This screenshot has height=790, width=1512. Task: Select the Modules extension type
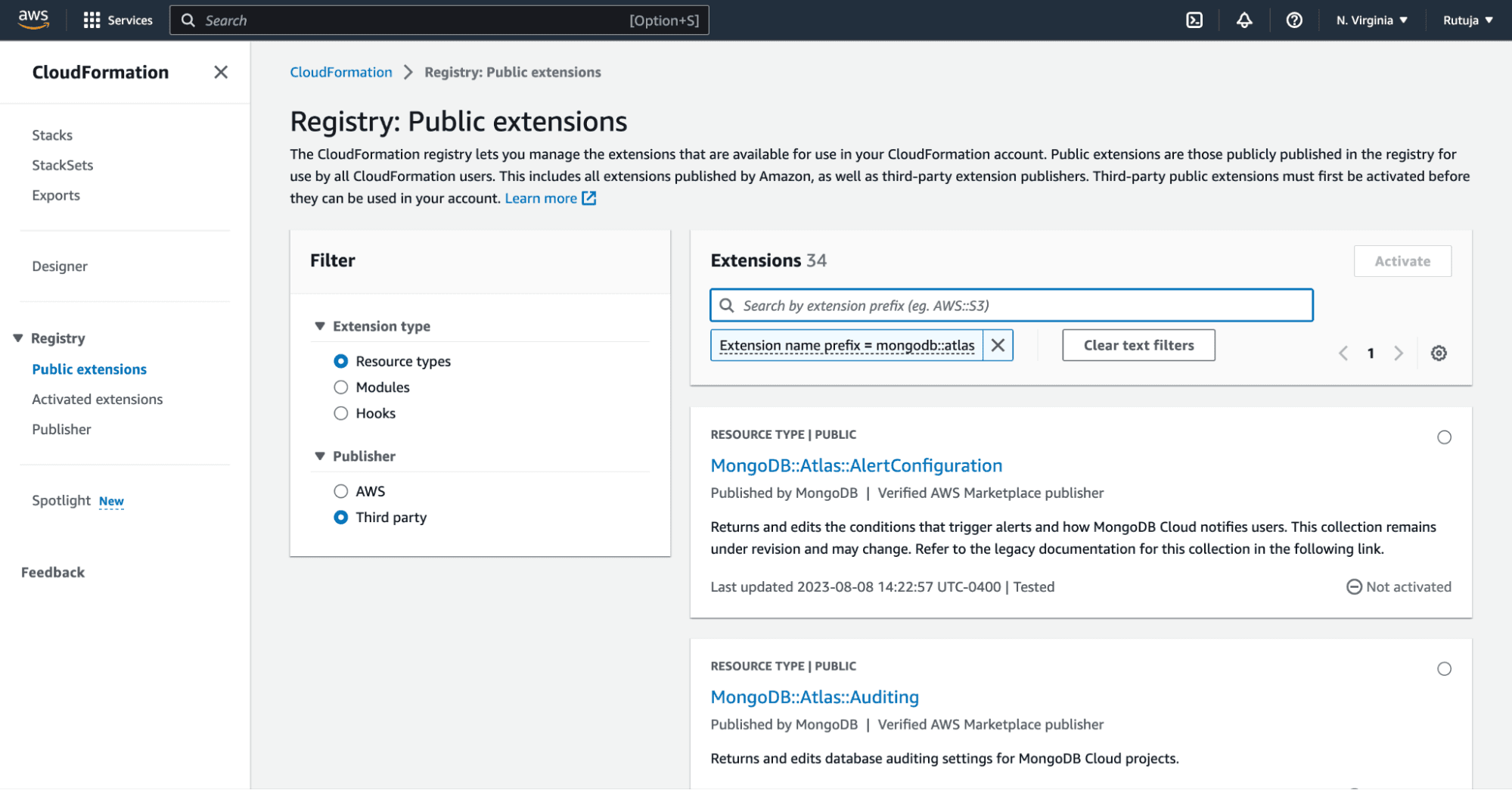tap(341, 387)
